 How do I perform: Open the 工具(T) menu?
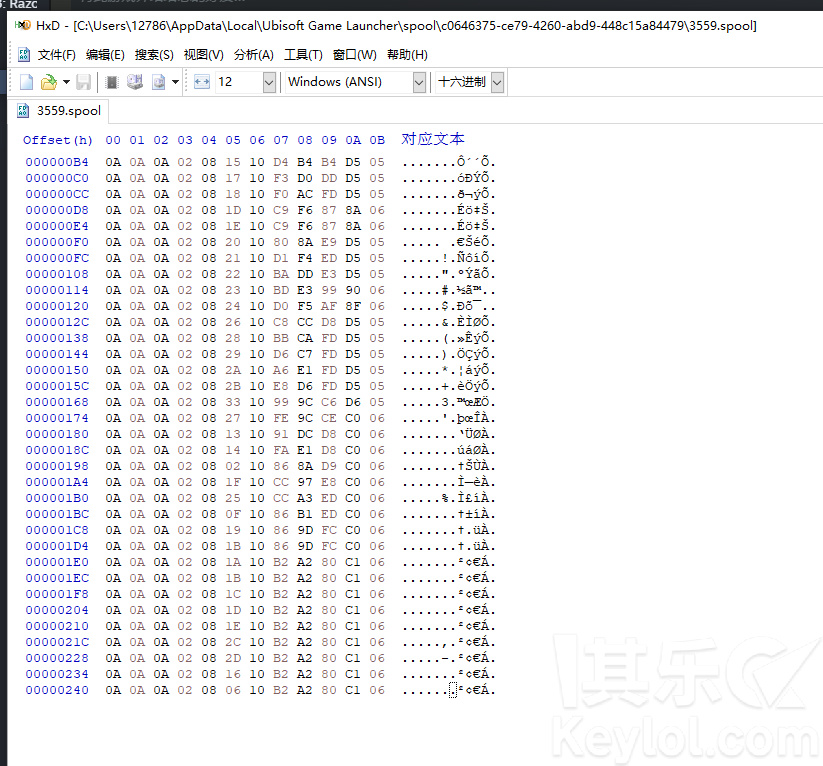(x=303, y=55)
